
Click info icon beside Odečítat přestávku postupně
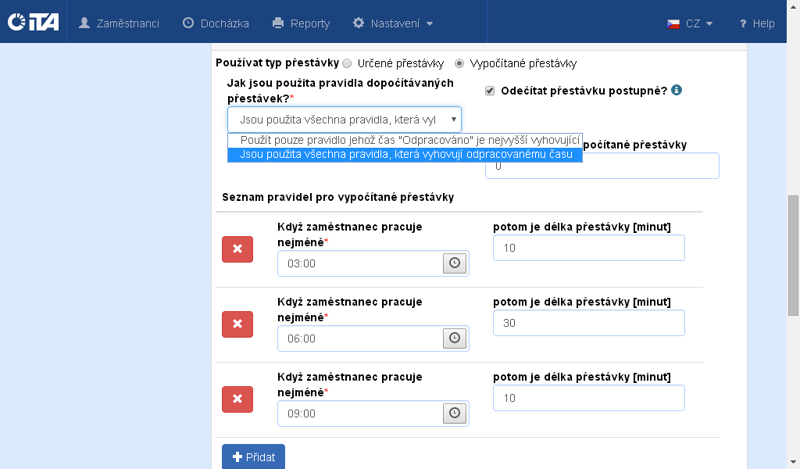coord(677,90)
